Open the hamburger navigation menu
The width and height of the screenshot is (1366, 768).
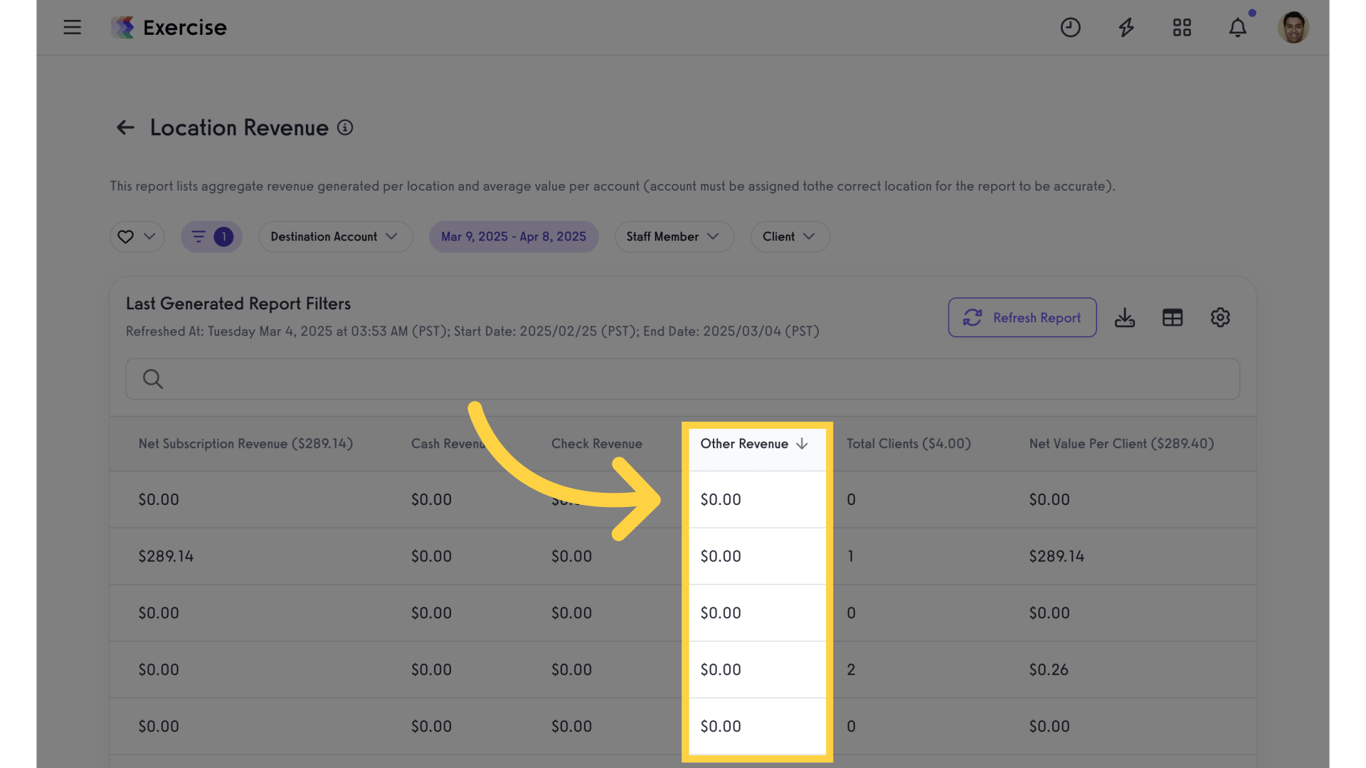pos(72,27)
